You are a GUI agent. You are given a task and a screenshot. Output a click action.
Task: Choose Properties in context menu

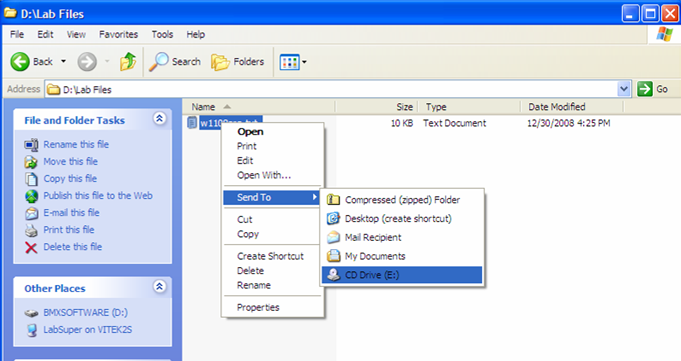click(x=273, y=308)
